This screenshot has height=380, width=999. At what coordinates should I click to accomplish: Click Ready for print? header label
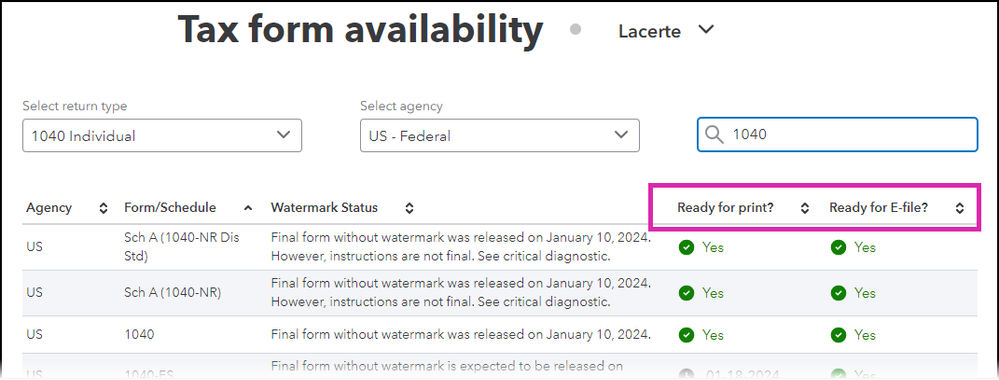pos(725,208)
